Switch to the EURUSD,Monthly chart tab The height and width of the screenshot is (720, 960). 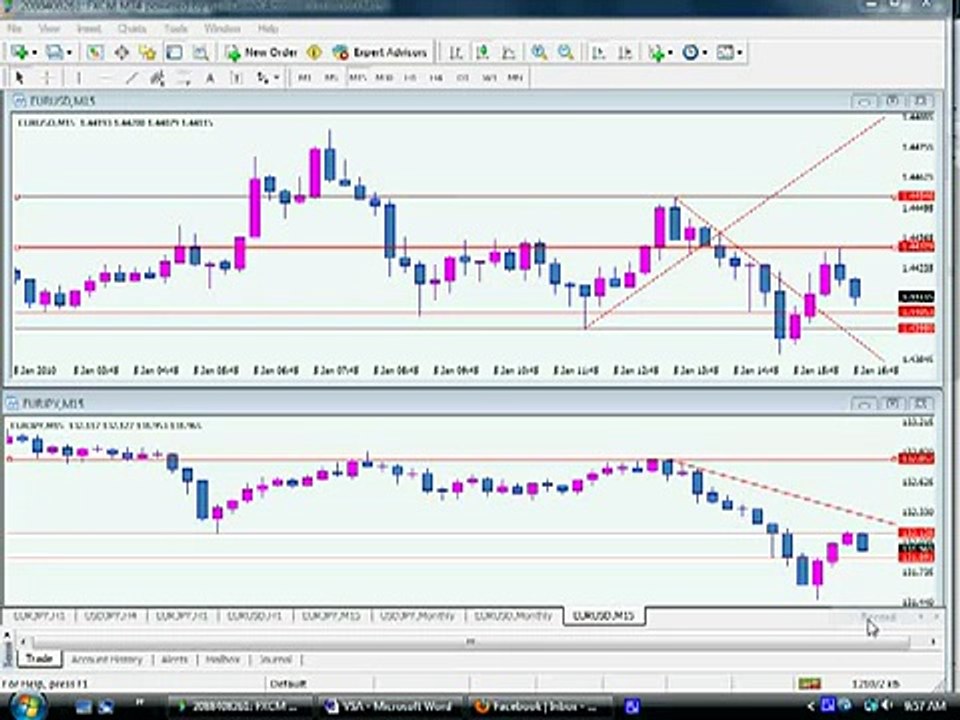click(513, 616)
